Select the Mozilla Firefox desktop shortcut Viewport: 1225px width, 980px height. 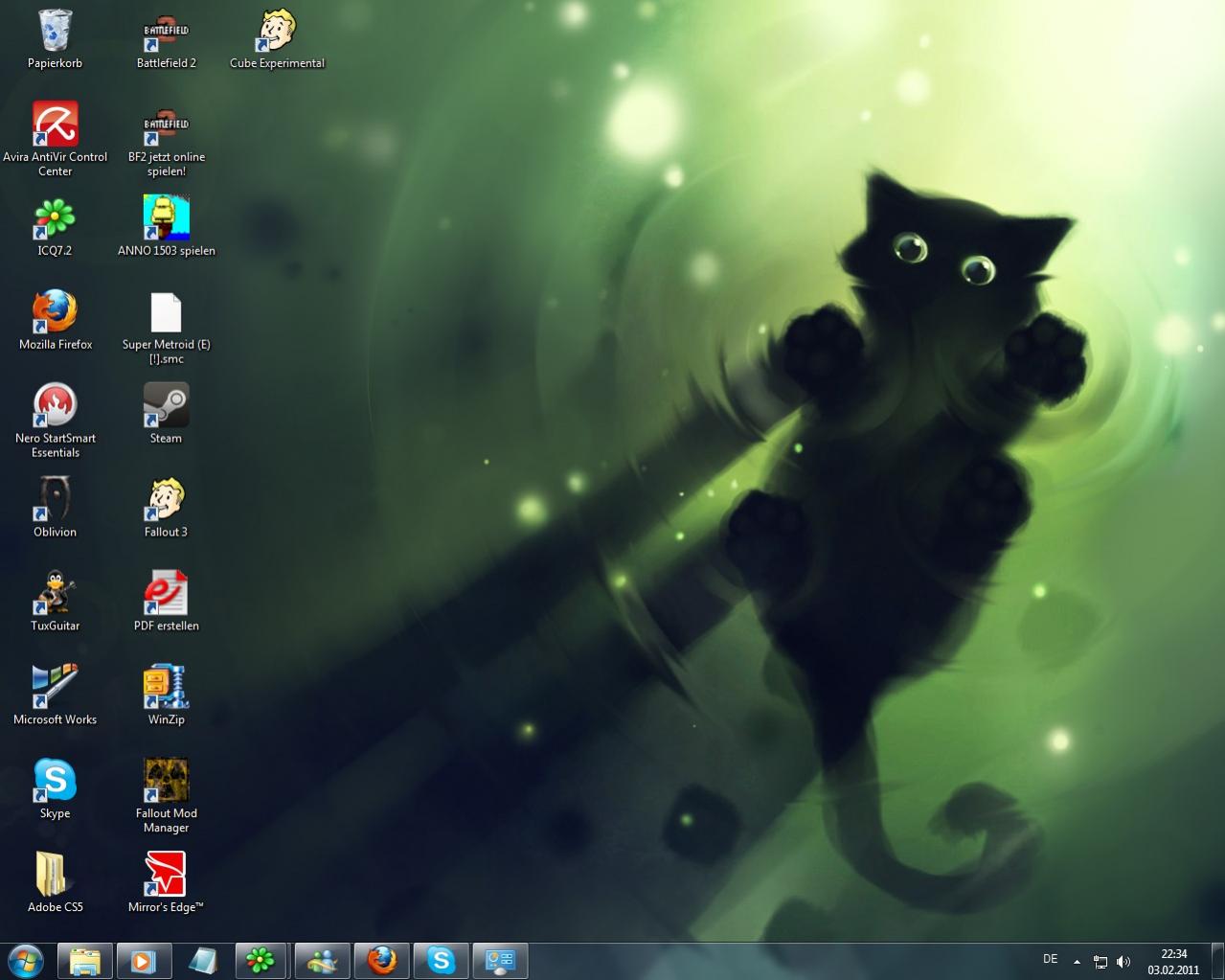point(55,320)
